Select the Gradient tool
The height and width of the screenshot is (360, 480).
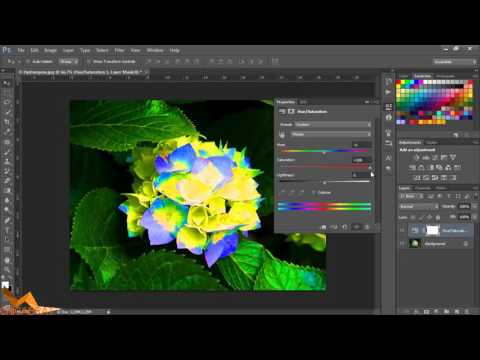(7, 191)
